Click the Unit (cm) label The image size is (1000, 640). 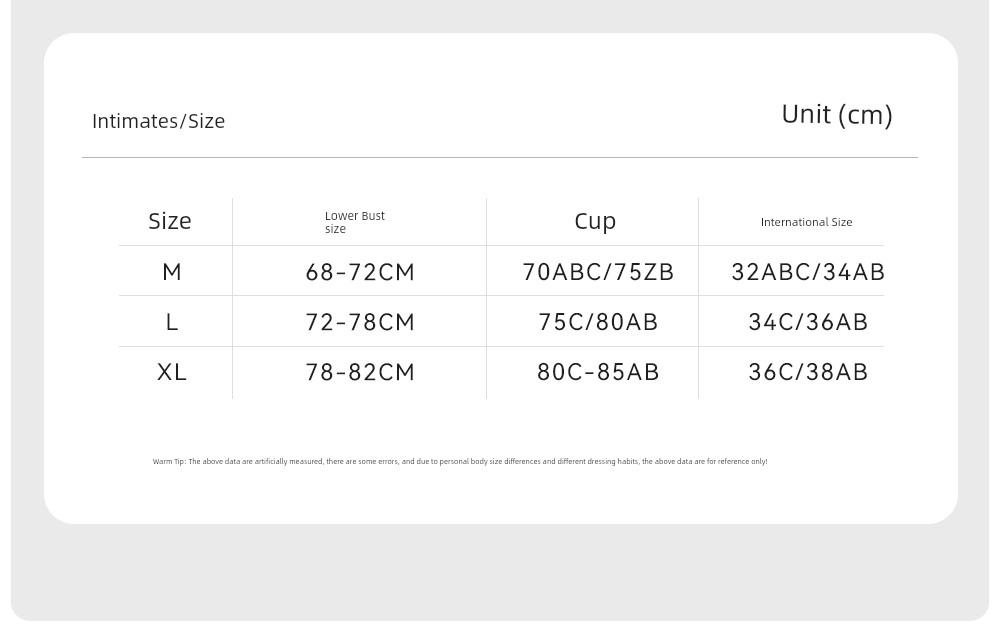[837, 115]
